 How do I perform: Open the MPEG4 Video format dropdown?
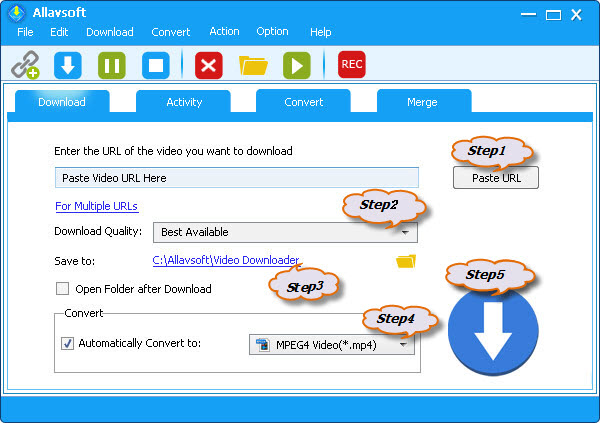332,345
